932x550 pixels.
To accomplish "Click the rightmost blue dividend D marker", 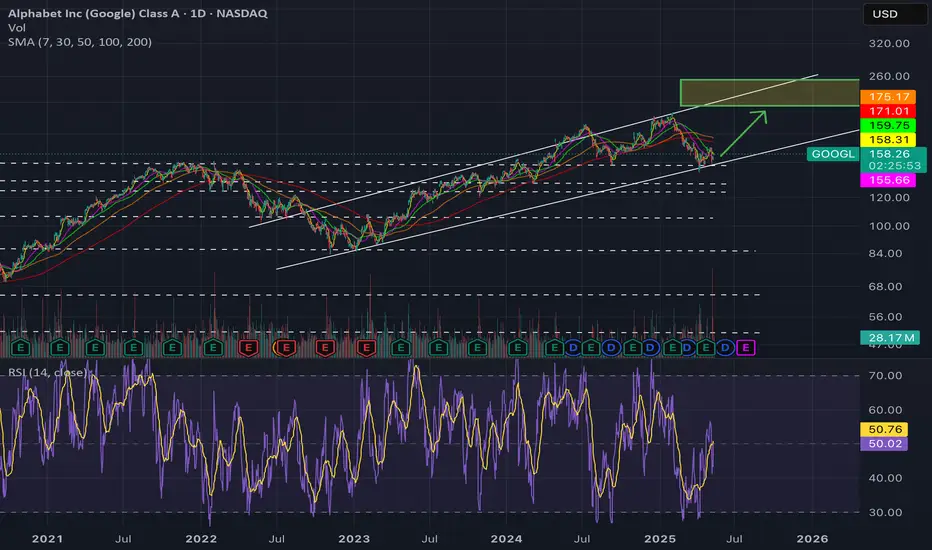I will 725,347.
